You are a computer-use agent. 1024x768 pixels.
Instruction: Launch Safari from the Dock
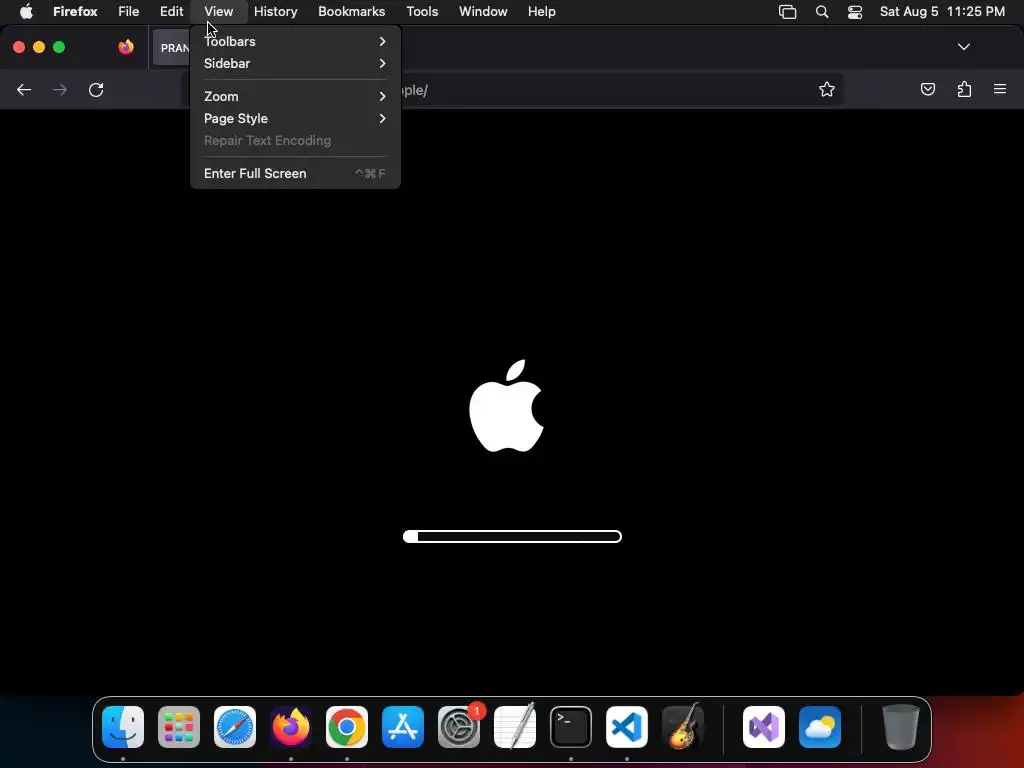(235, 727)
